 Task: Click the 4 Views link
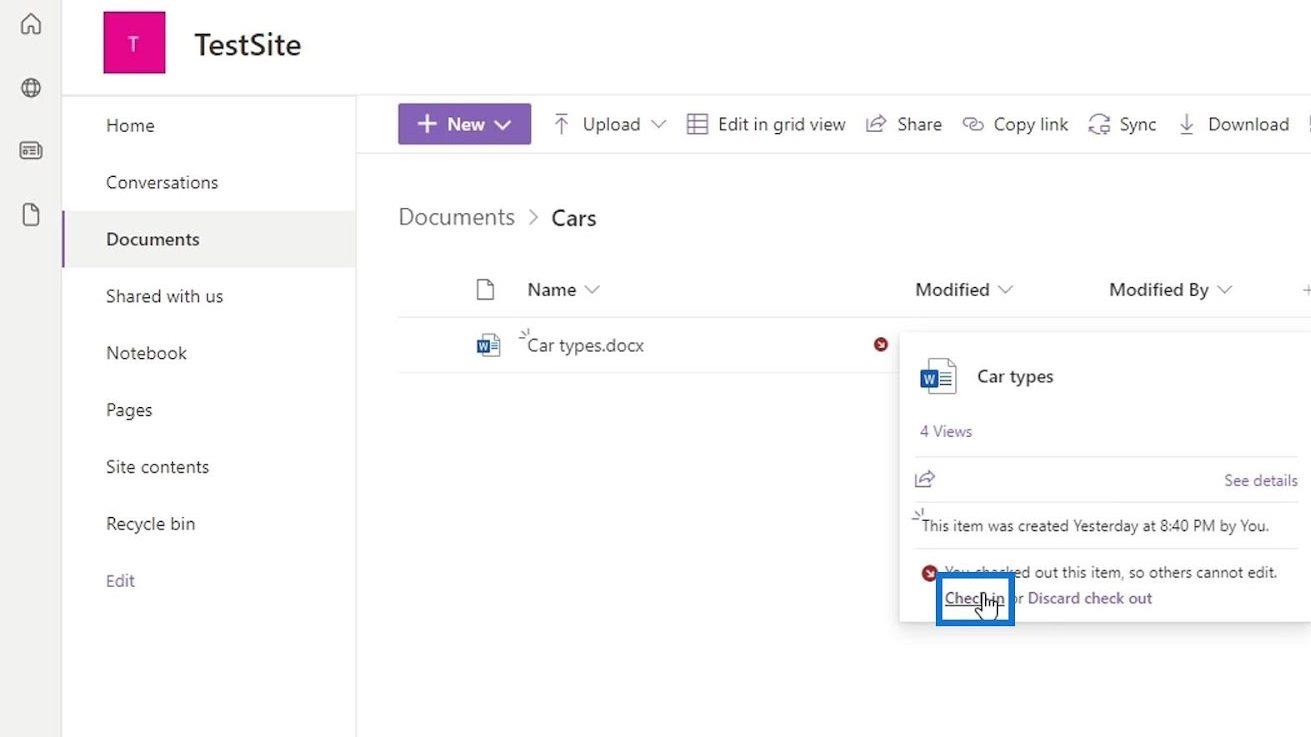(946, 431)
